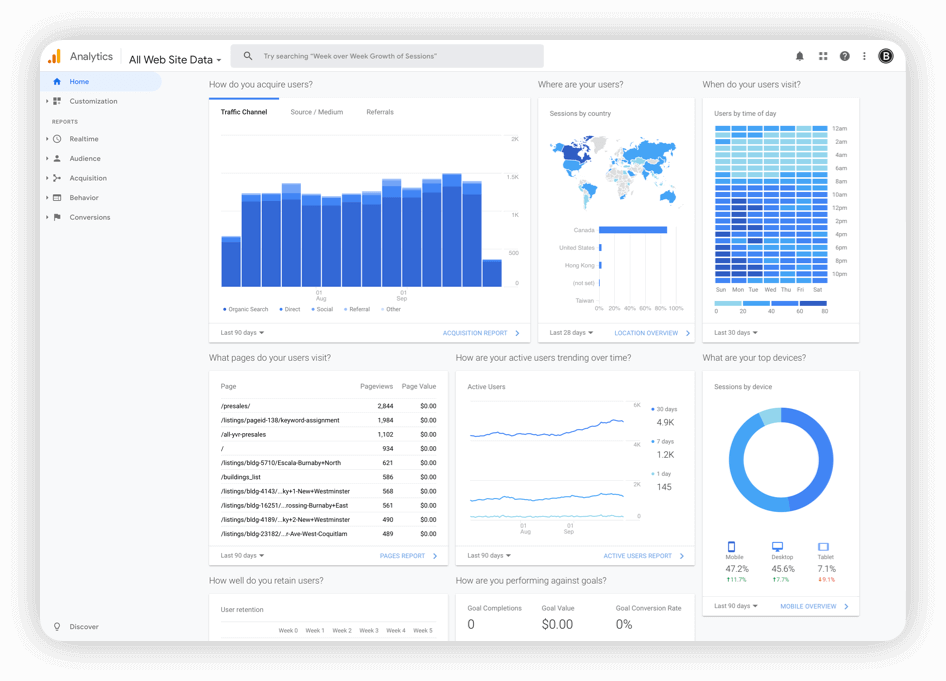946x681 pixels.
Task: Click the Conversions flag icon
Action: [57, 217]
